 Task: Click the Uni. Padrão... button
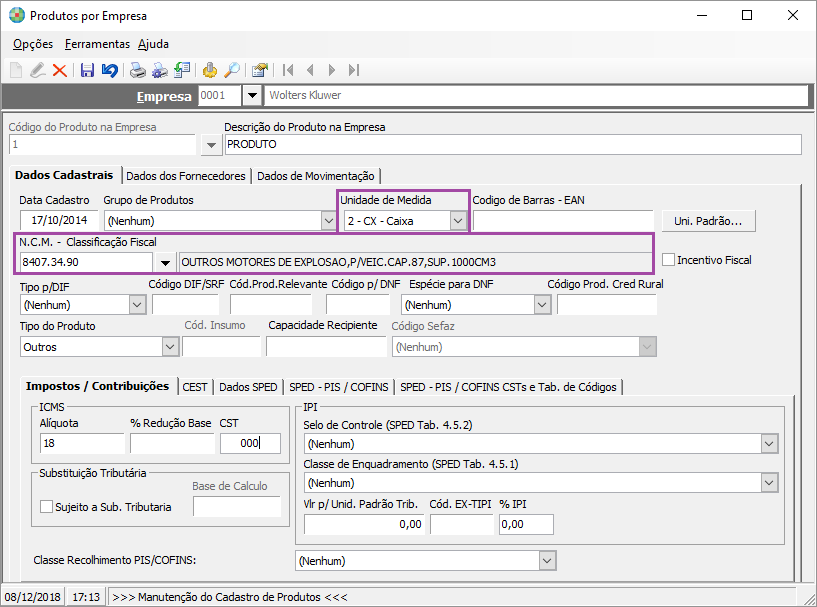(708, 221)
